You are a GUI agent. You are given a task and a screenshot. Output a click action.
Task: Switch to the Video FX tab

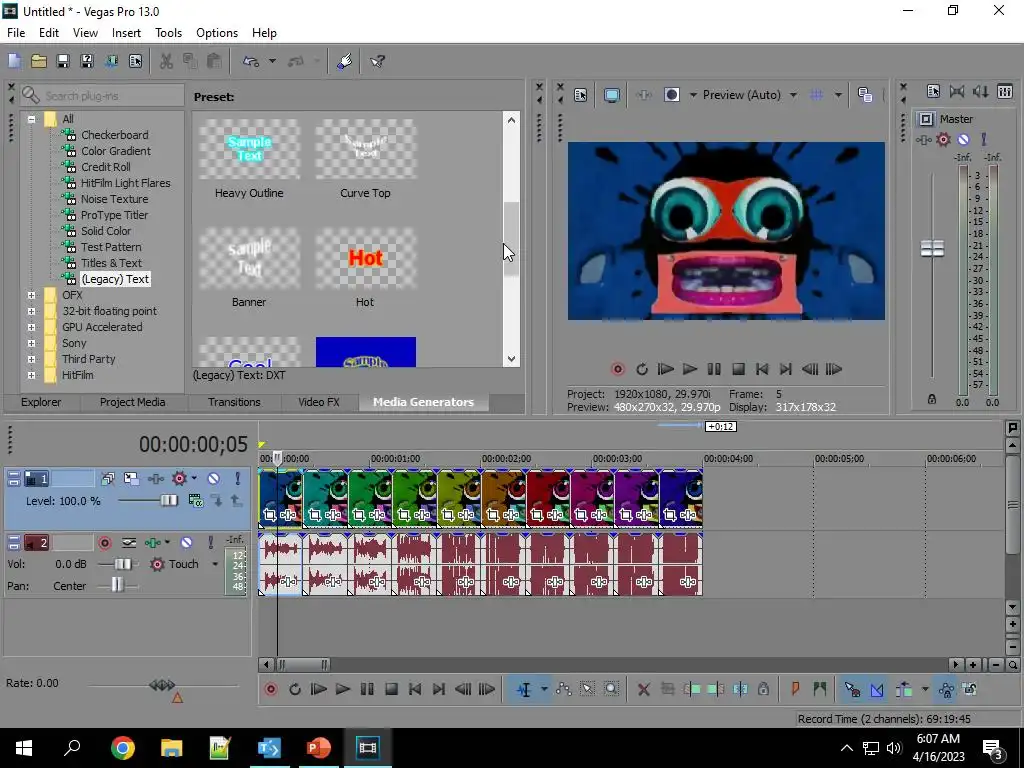point(319,402)
